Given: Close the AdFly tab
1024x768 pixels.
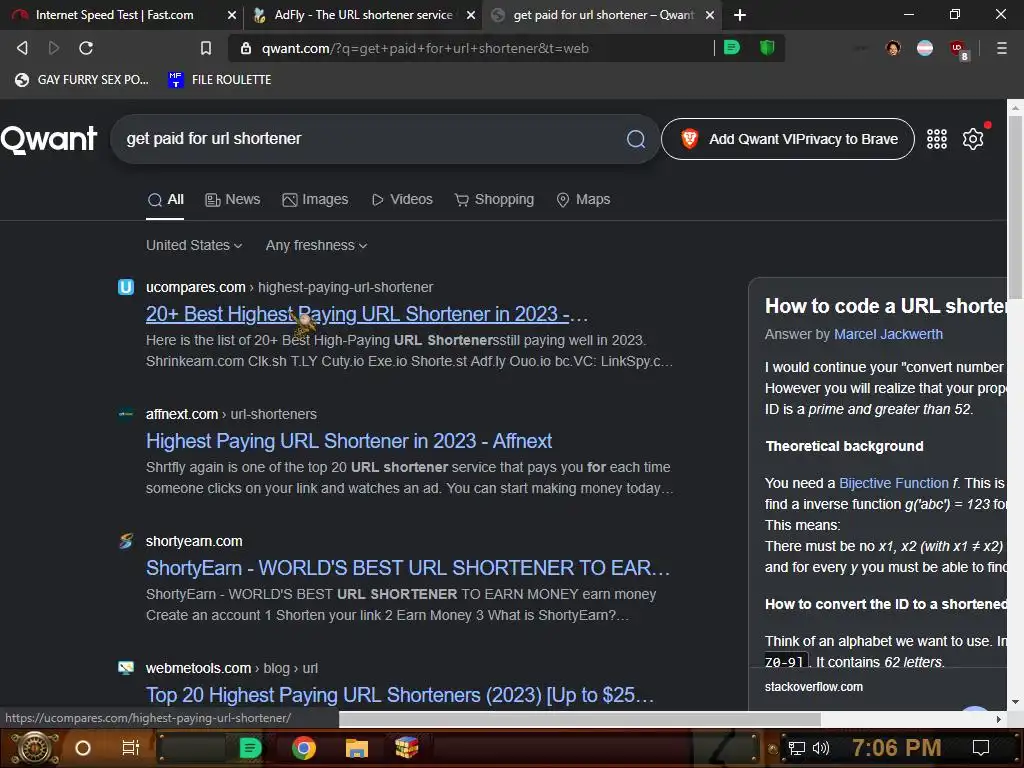Looking at the screenshot, I should 470,15.
